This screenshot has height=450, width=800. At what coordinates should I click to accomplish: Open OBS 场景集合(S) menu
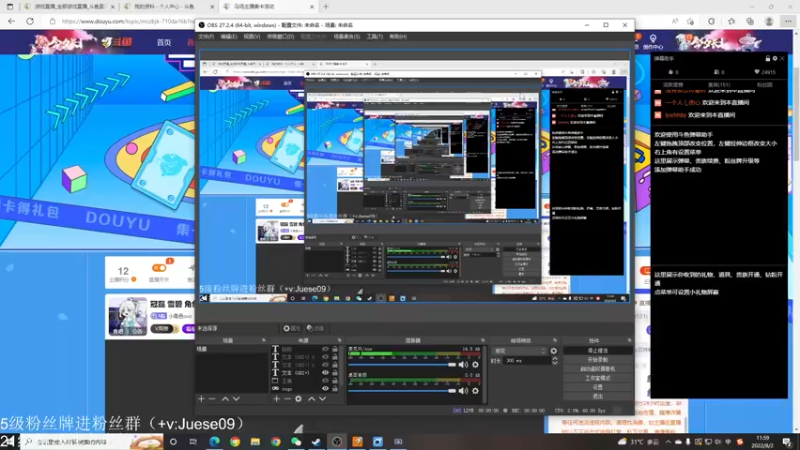click(346, 37)
